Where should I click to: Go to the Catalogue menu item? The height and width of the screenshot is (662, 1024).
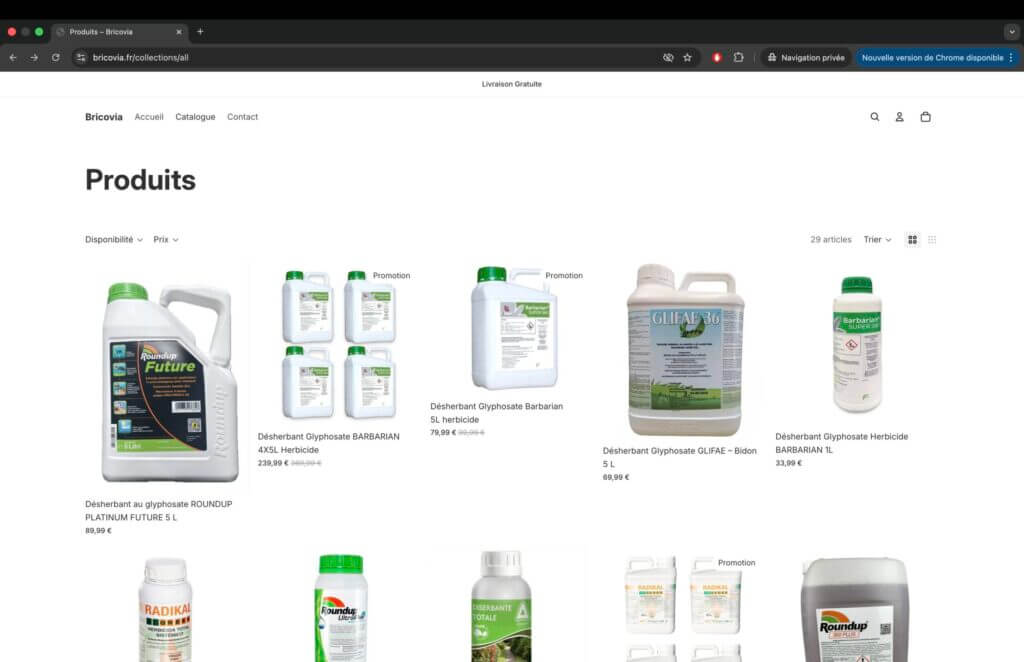click(x=195, y=117)
